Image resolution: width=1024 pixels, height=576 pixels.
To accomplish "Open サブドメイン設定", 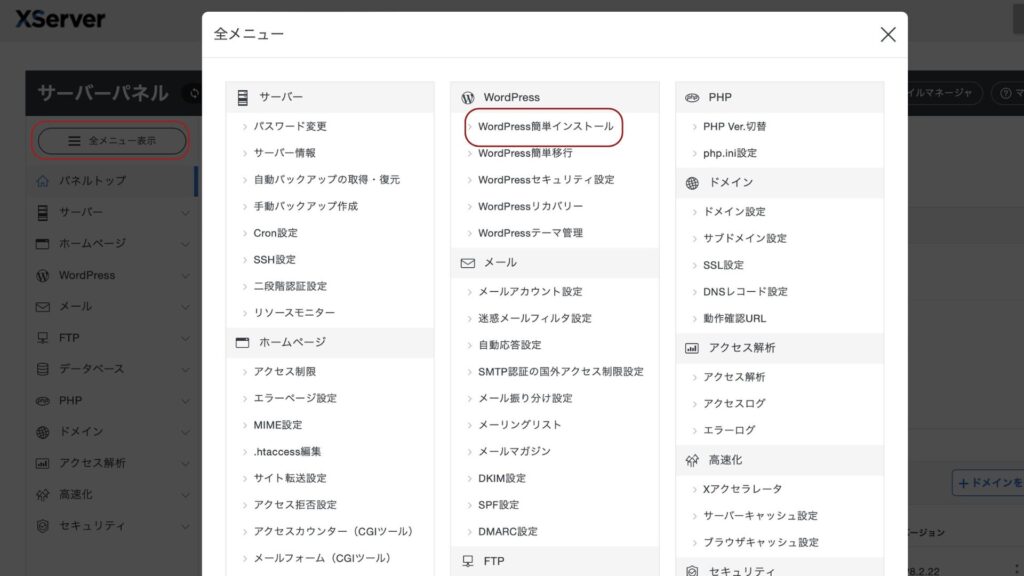I will 744,239.
